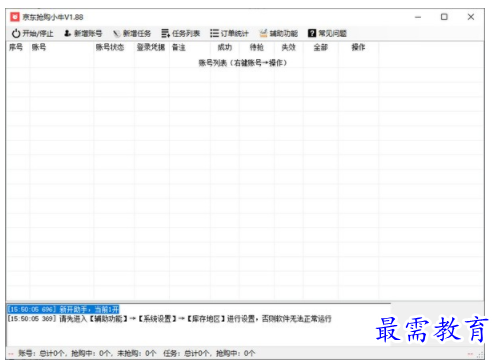Click the 登录凭据 column header
The width and height of the screenshot is (497, 361).
tap(151, 47)
